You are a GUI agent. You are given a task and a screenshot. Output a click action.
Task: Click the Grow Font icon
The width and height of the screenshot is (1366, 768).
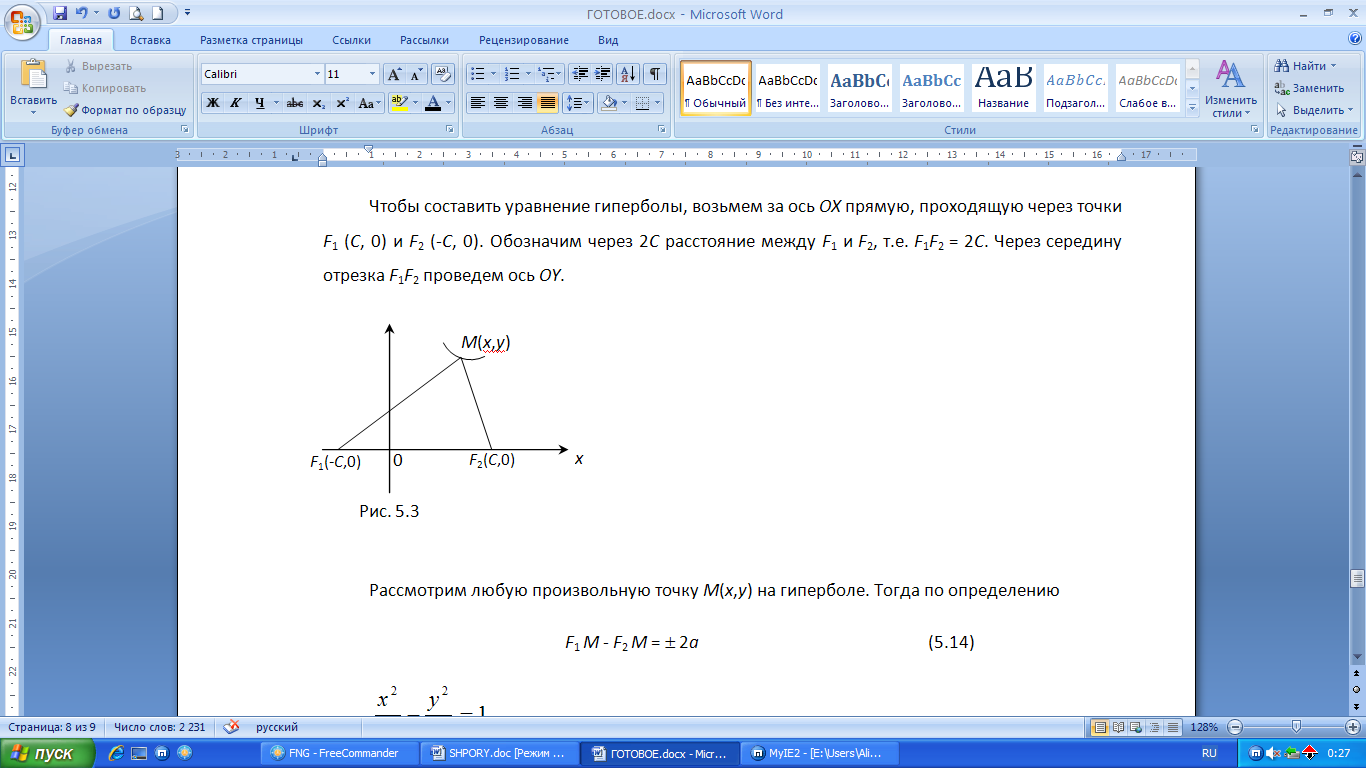[394, 74]
